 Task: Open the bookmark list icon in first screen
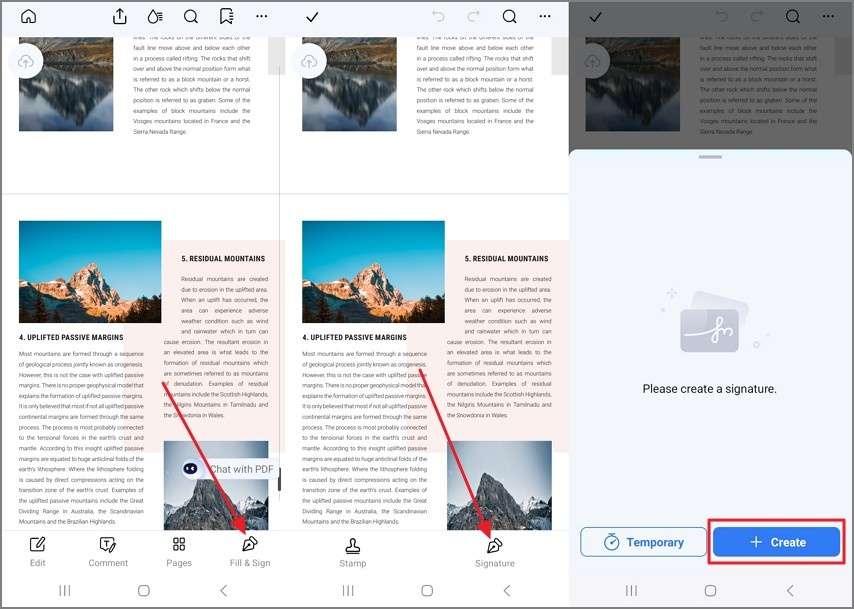(x=227, y=16)
